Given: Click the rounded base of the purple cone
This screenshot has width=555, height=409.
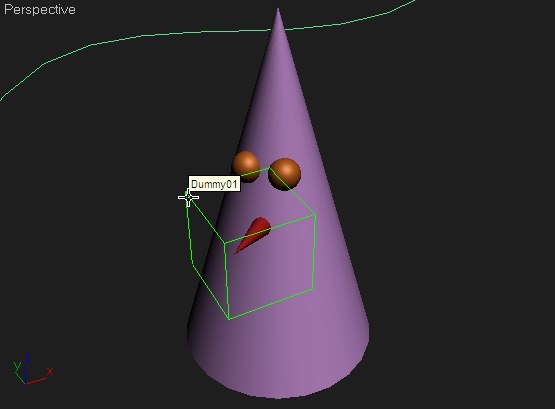Looking at the screenshot, I should point(278,375).
